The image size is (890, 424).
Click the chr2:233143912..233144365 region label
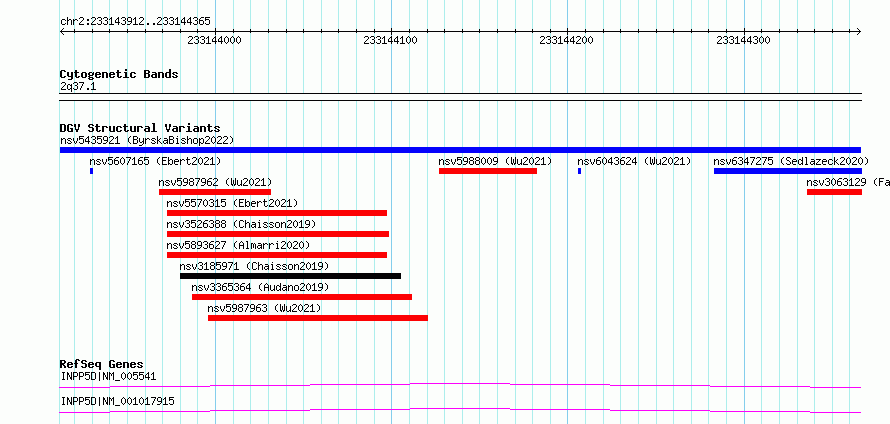135,22
